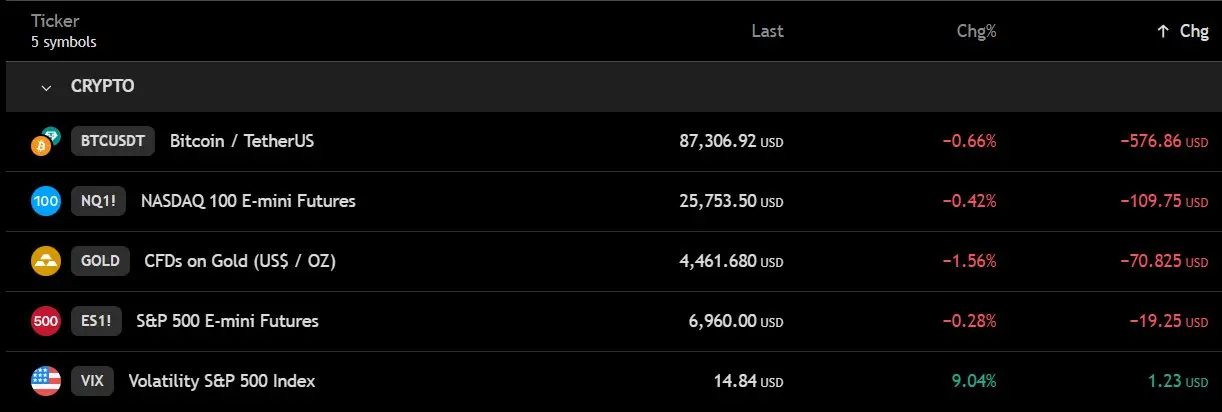This screenshot has width=1222, height=412.
Task: Click the CRYPTO section label
Action: [103, 87]
